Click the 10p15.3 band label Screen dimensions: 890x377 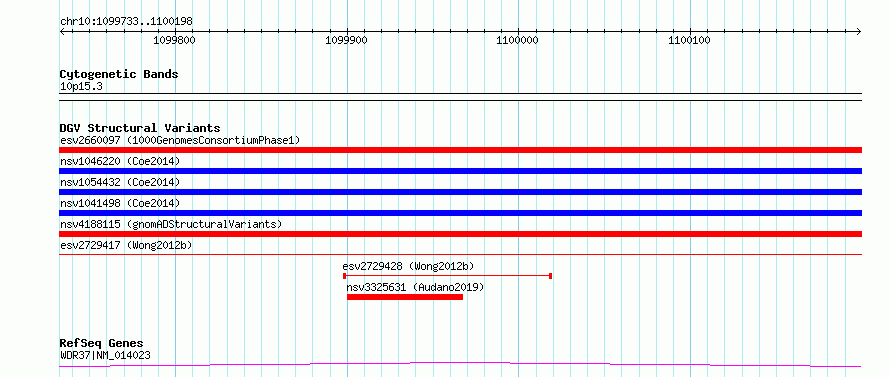(81, 87)
